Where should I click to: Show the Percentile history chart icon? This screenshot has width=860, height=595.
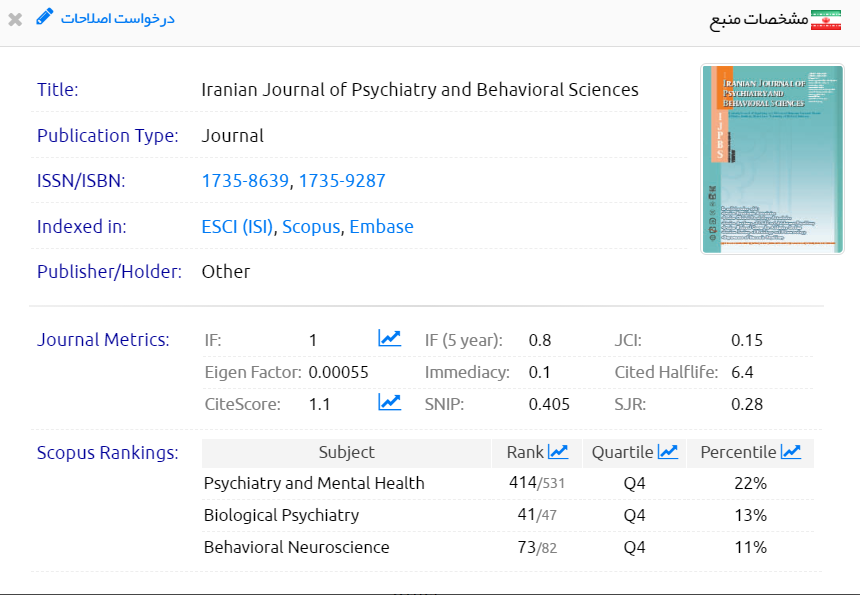tap(791, 452)
